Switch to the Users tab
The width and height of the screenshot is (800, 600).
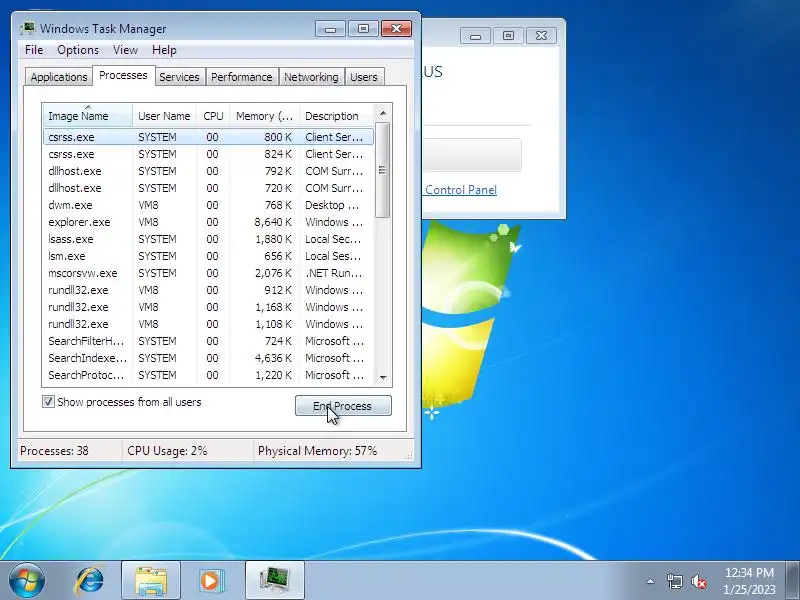pyautogui.click(x=364, y=77)
